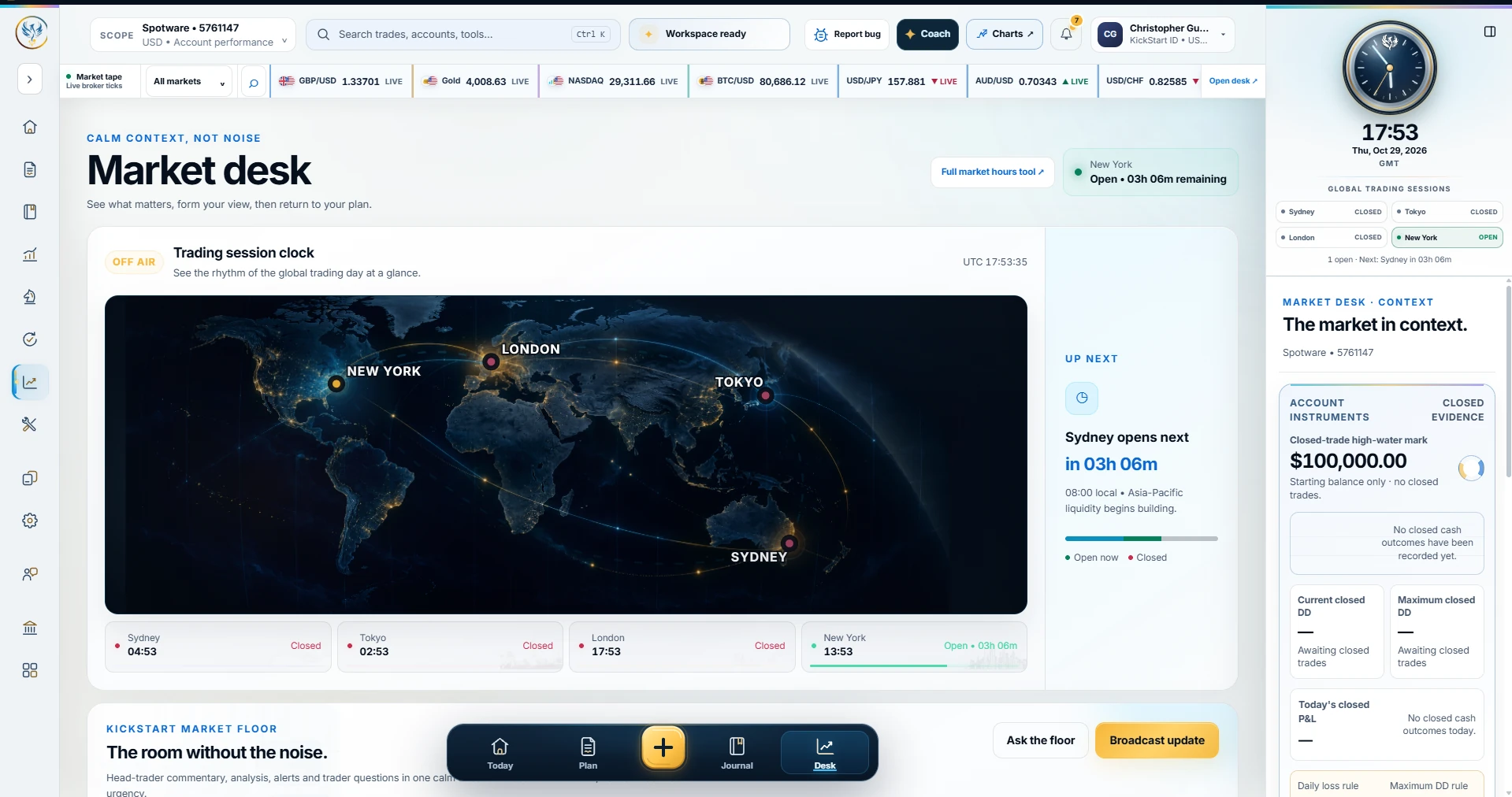Click the Ask the floor button
The image size is (1512, 797).
1040,740
